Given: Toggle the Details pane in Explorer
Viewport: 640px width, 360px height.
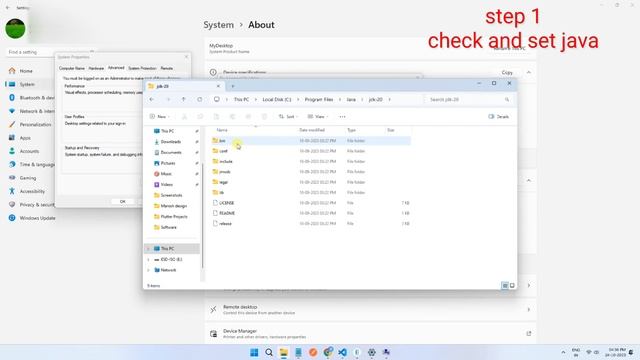Looking at the screenshot, I should tap(498, 117).
